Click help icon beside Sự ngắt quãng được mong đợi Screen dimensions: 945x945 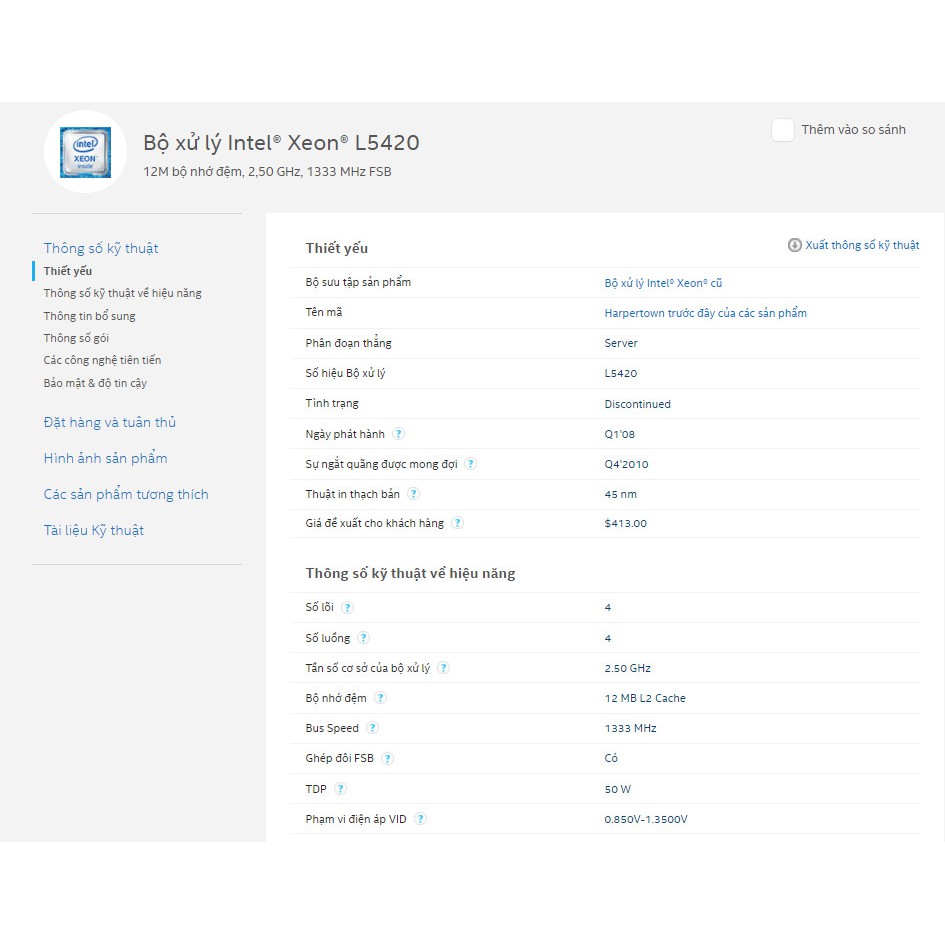coord(471,464)
